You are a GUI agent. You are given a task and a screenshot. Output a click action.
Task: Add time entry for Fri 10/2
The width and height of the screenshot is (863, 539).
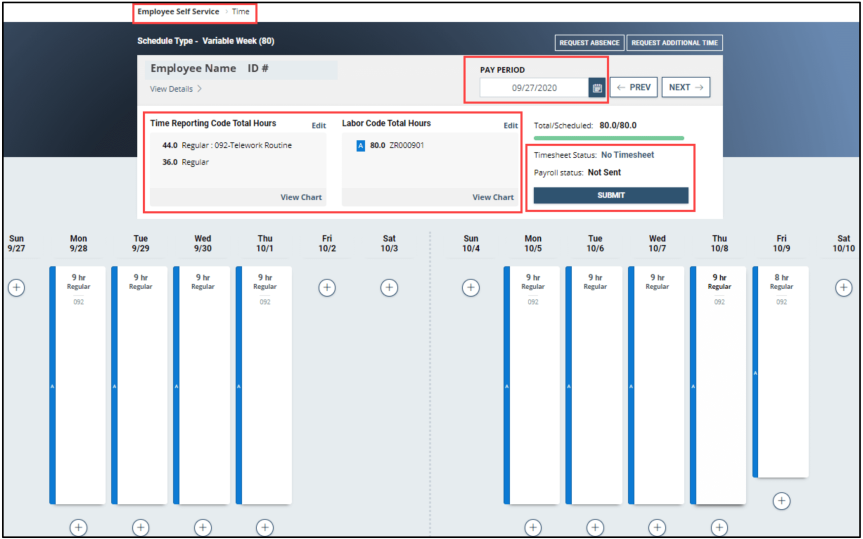(327, 288)
